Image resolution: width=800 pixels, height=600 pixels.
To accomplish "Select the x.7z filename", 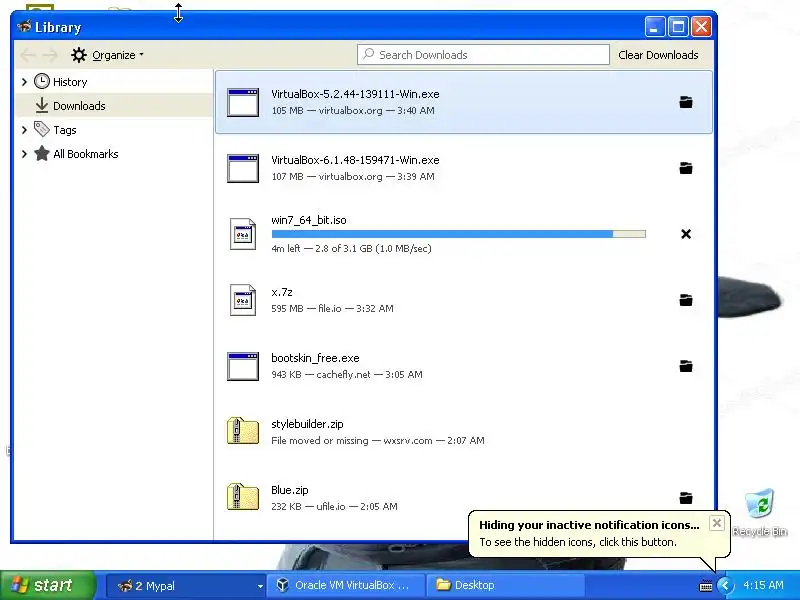I will pyautogui.click(x=282, y=292).
